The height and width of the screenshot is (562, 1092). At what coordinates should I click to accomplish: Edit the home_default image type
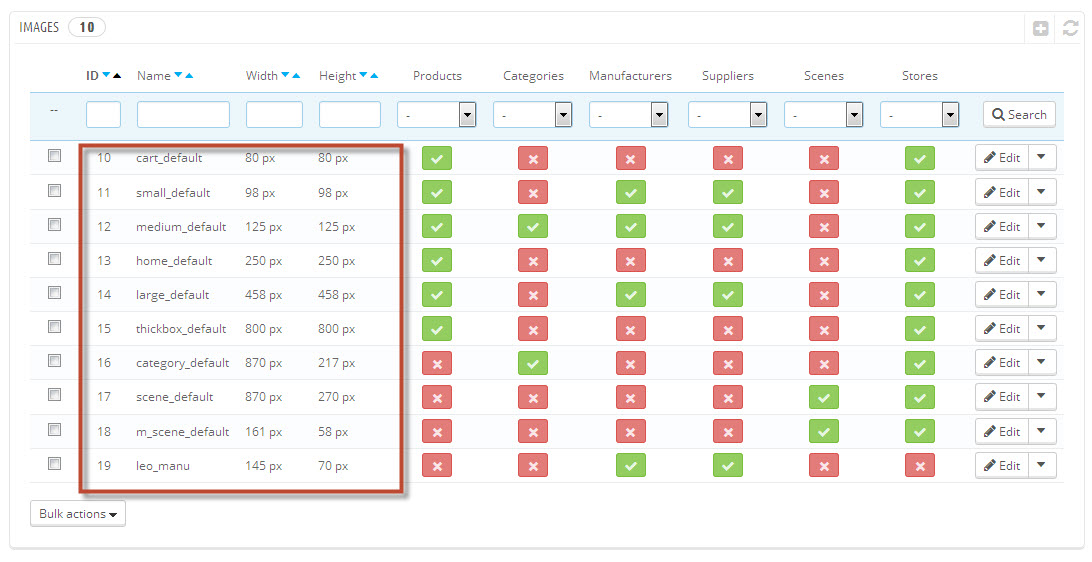(1002, 260)
